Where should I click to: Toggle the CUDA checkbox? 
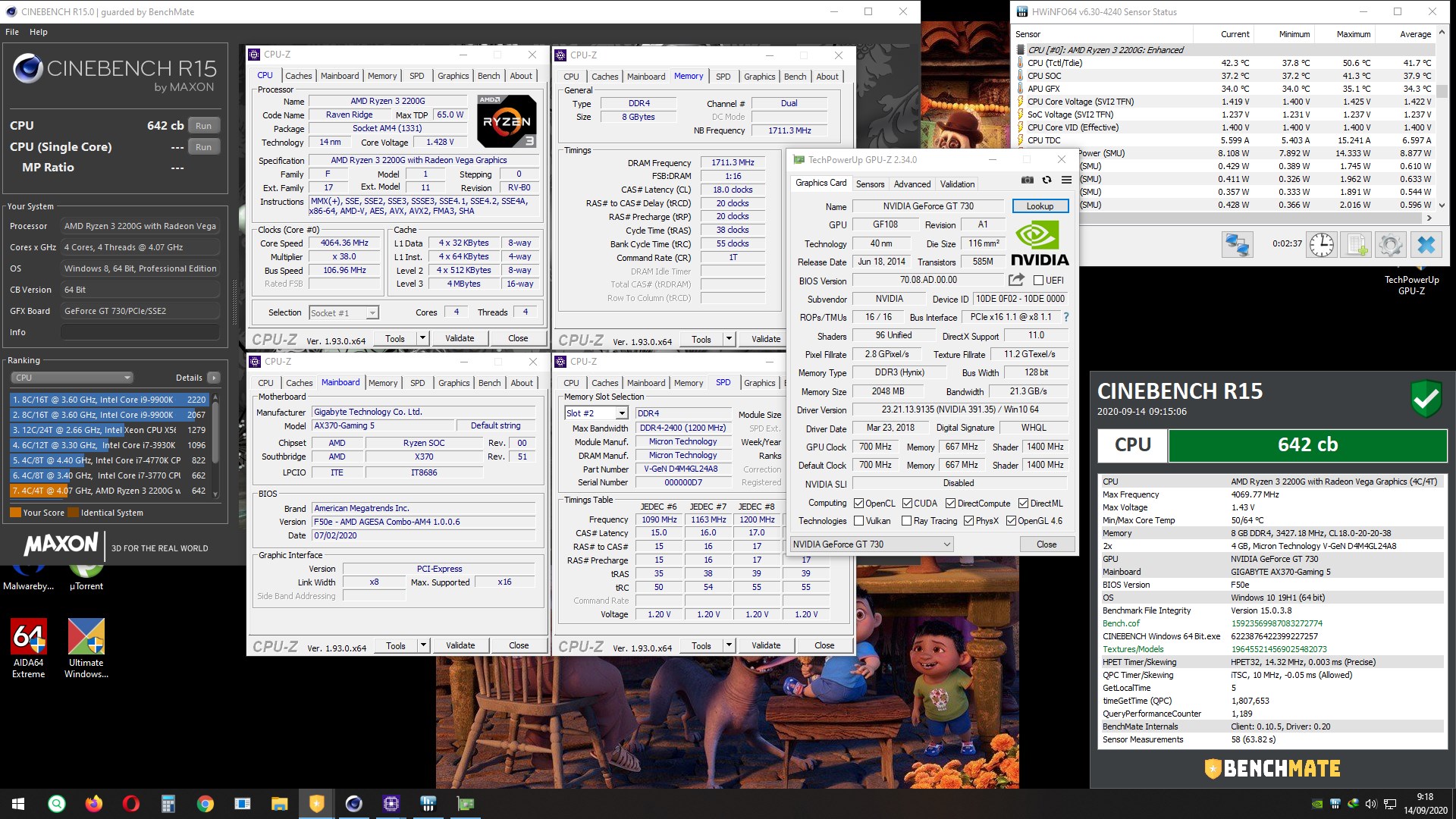tap(907, 504)
